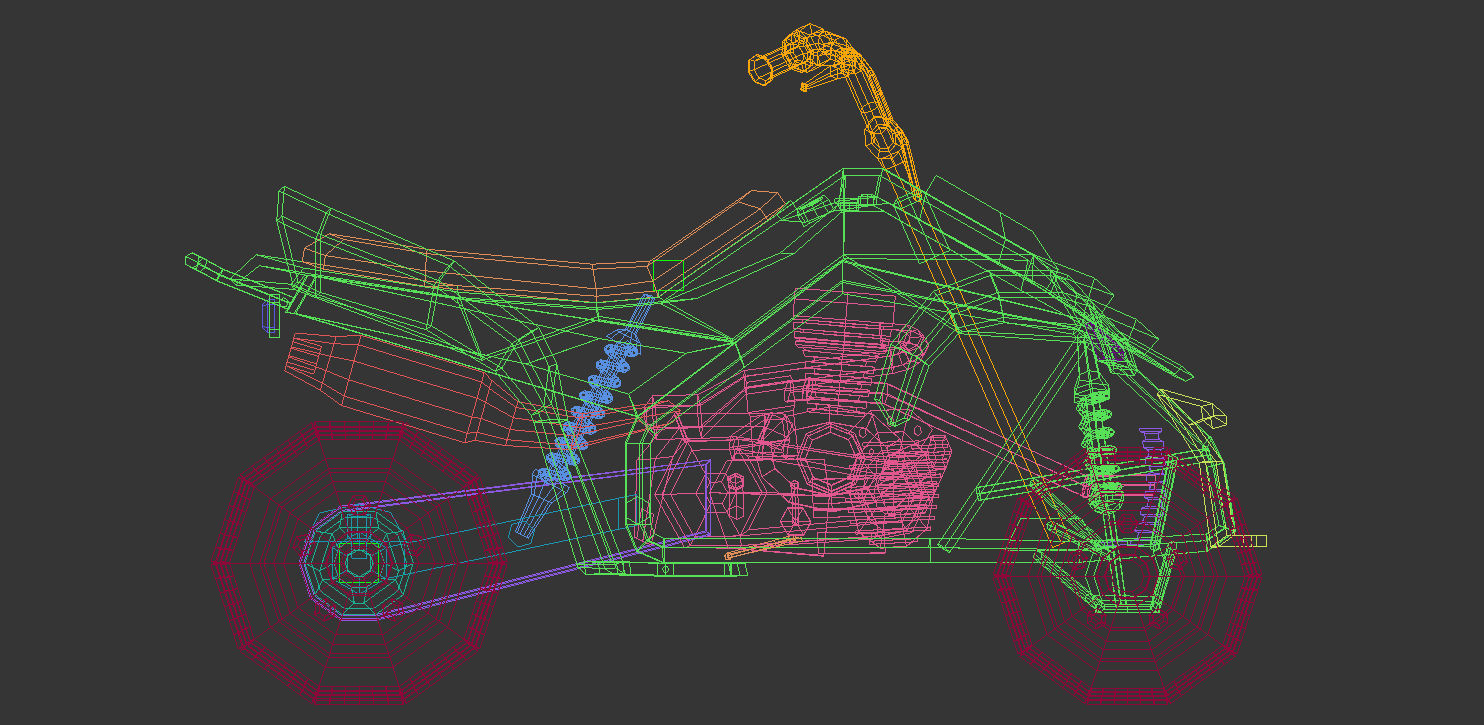Click the small blue rectangle near rear rack
The width and height of the screenshot is (1484, 725).
(265, 318)
